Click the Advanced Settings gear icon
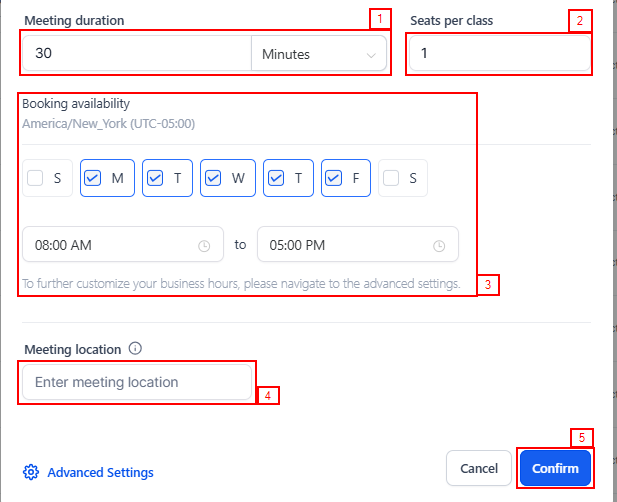The width and height of the screenshot is (617, 502). 31,472
